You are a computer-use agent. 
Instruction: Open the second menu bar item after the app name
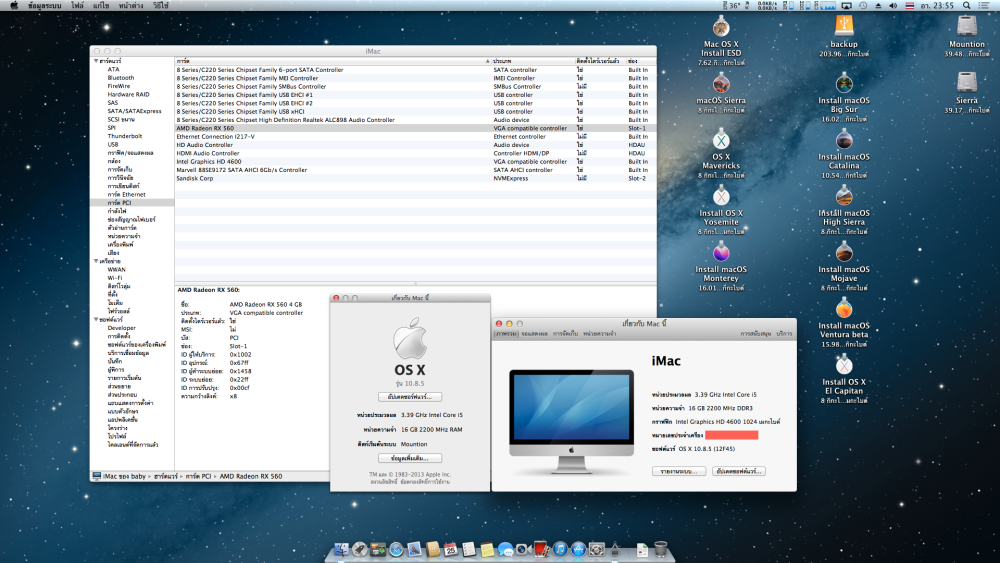coord(101,5)
